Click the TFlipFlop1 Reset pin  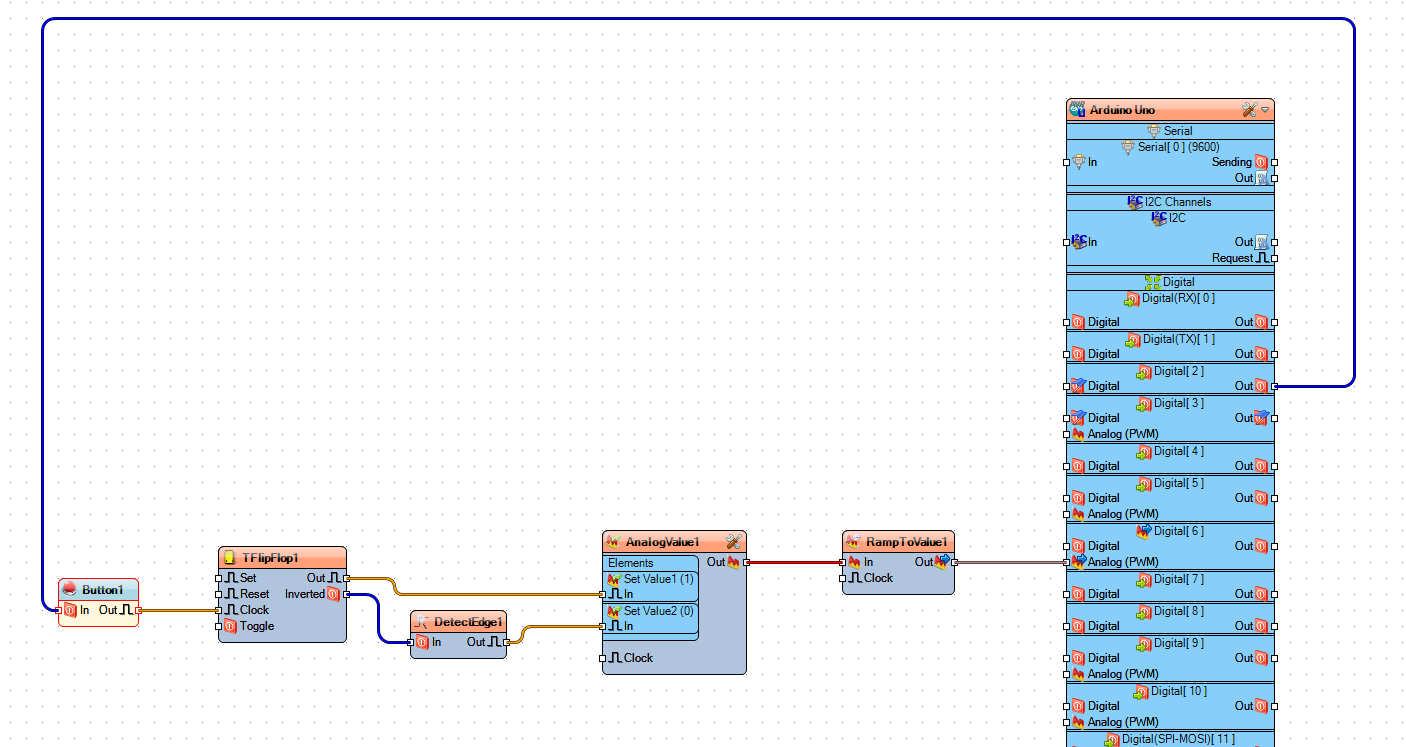(x=219, y=594)
